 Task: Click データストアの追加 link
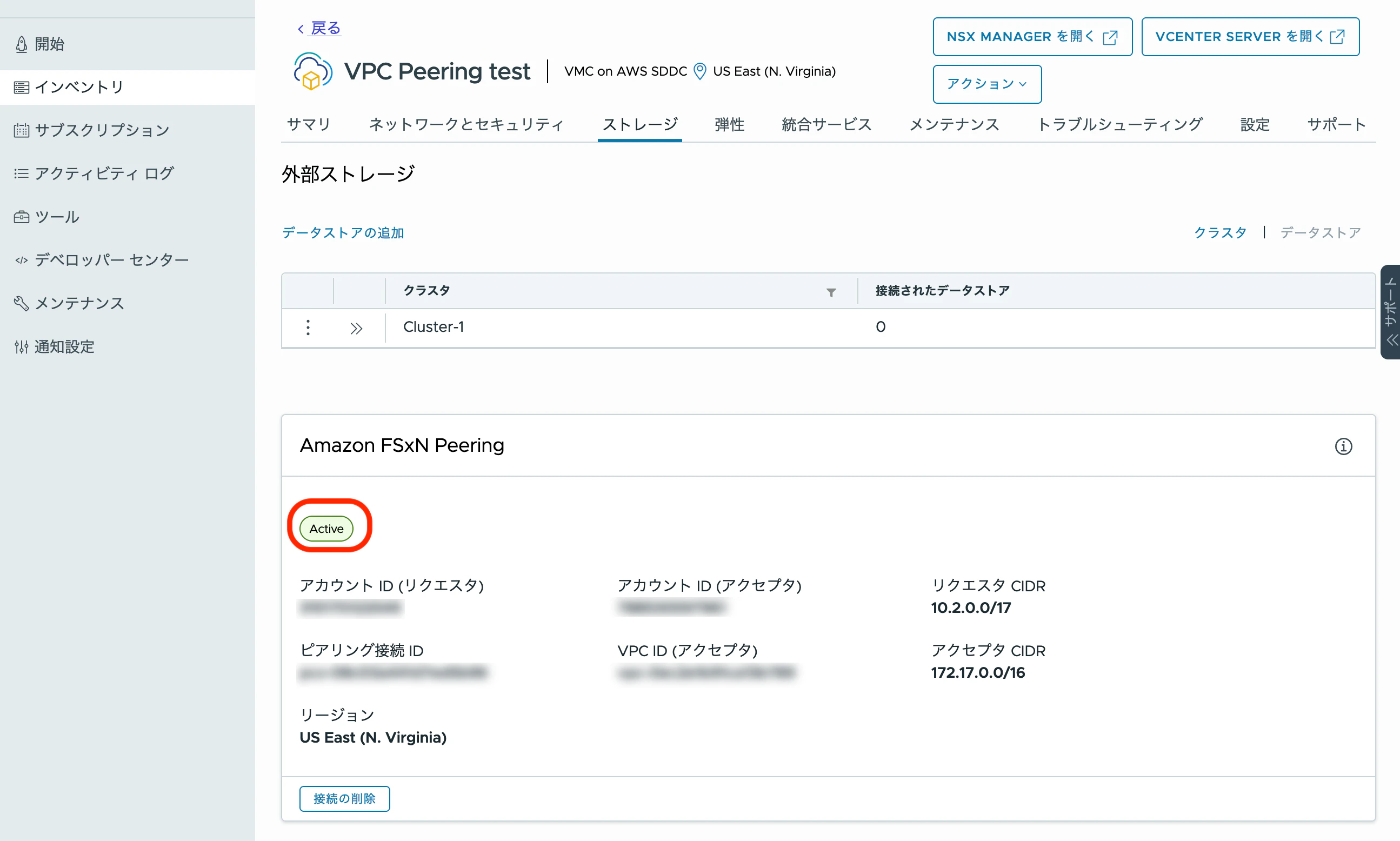click(x=343, y=233)
